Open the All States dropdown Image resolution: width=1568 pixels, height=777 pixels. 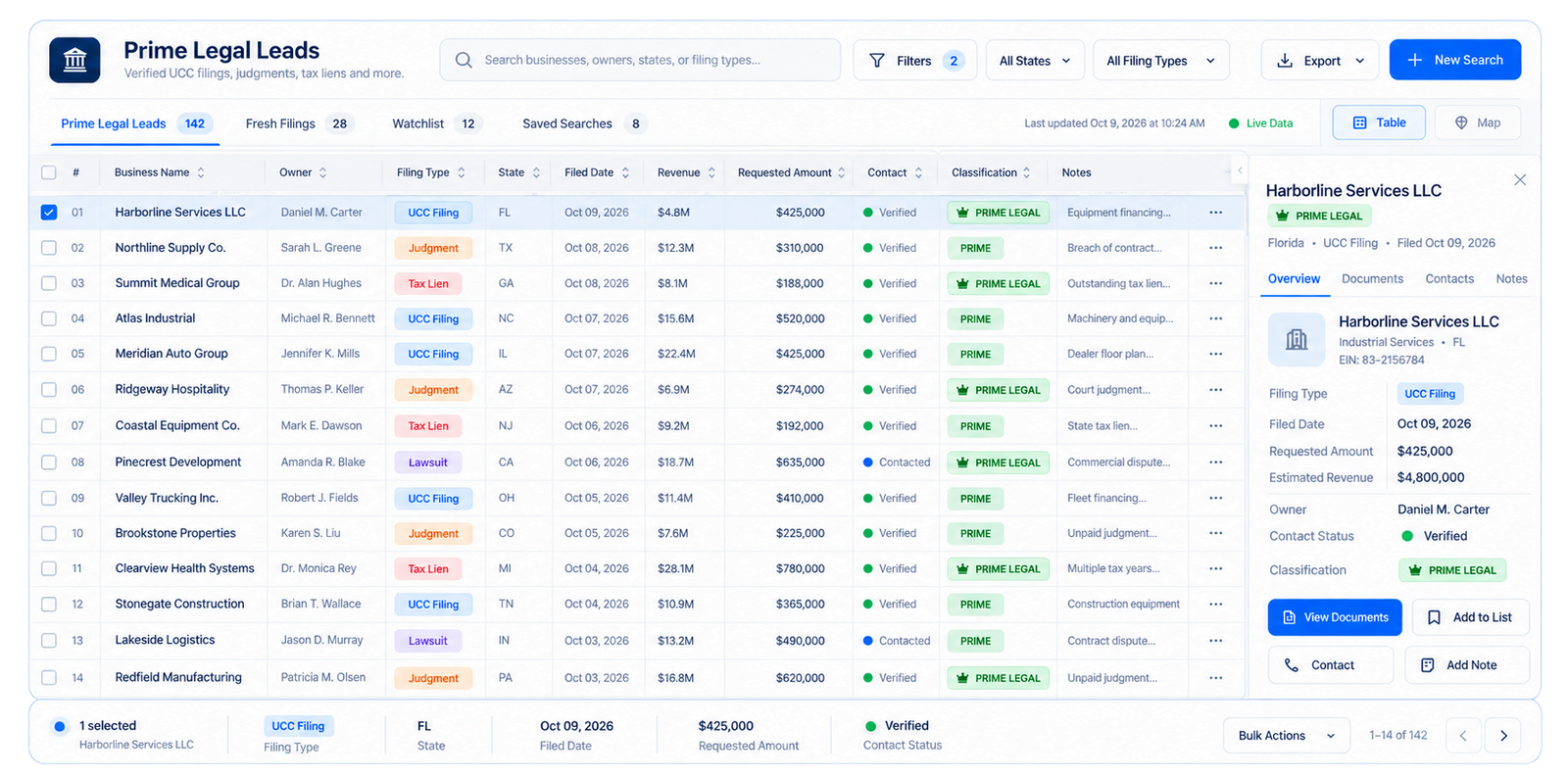pos(1035,61)
